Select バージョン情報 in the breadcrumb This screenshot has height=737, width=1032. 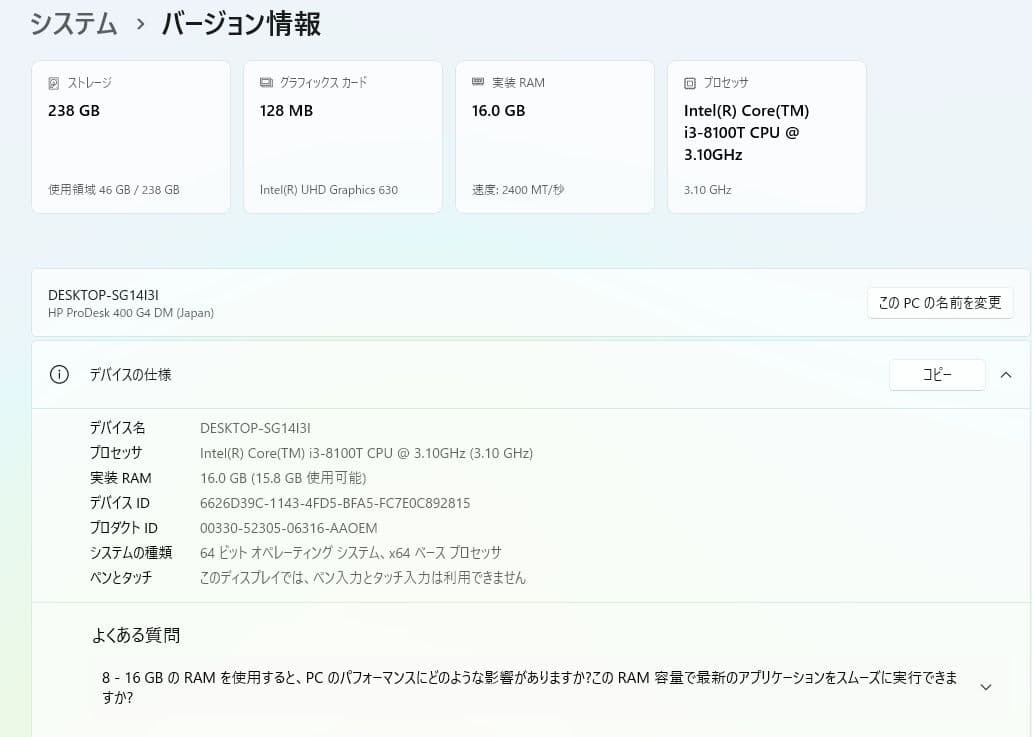pyautogui.click(x=240, y=23)
